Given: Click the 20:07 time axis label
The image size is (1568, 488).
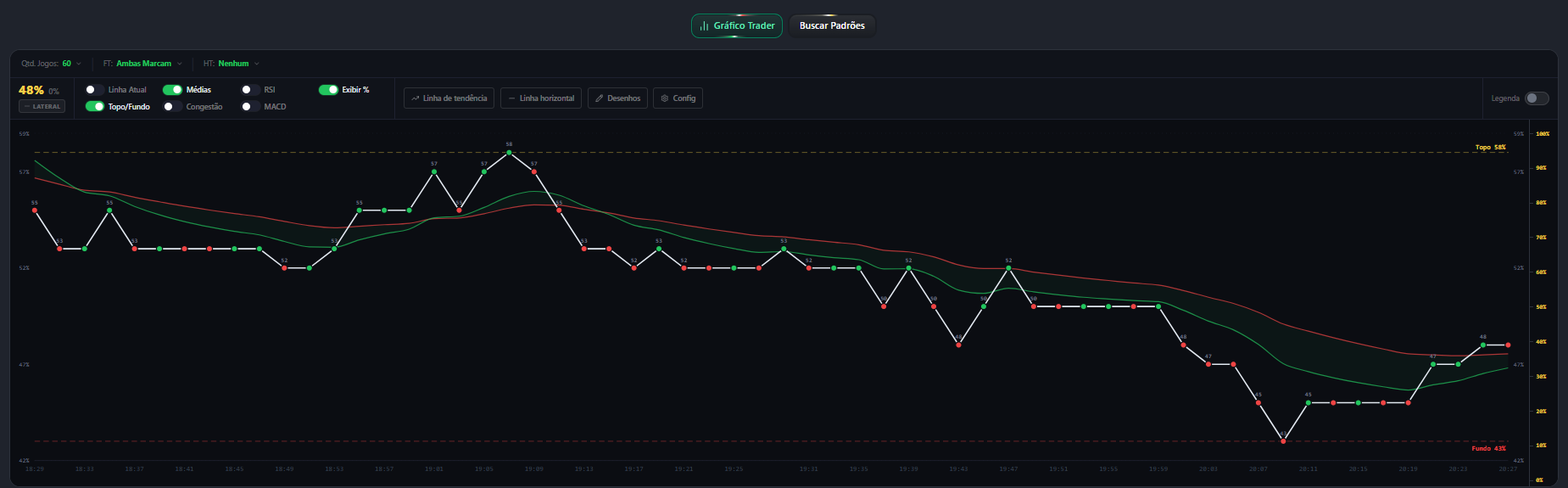Looking at the screenshot, I should (1258, 468).
